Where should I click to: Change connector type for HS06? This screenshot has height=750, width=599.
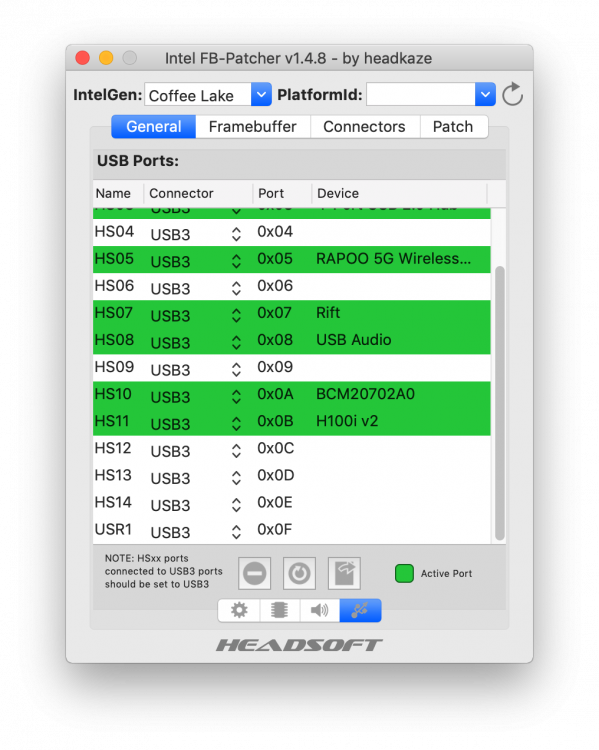236,288
